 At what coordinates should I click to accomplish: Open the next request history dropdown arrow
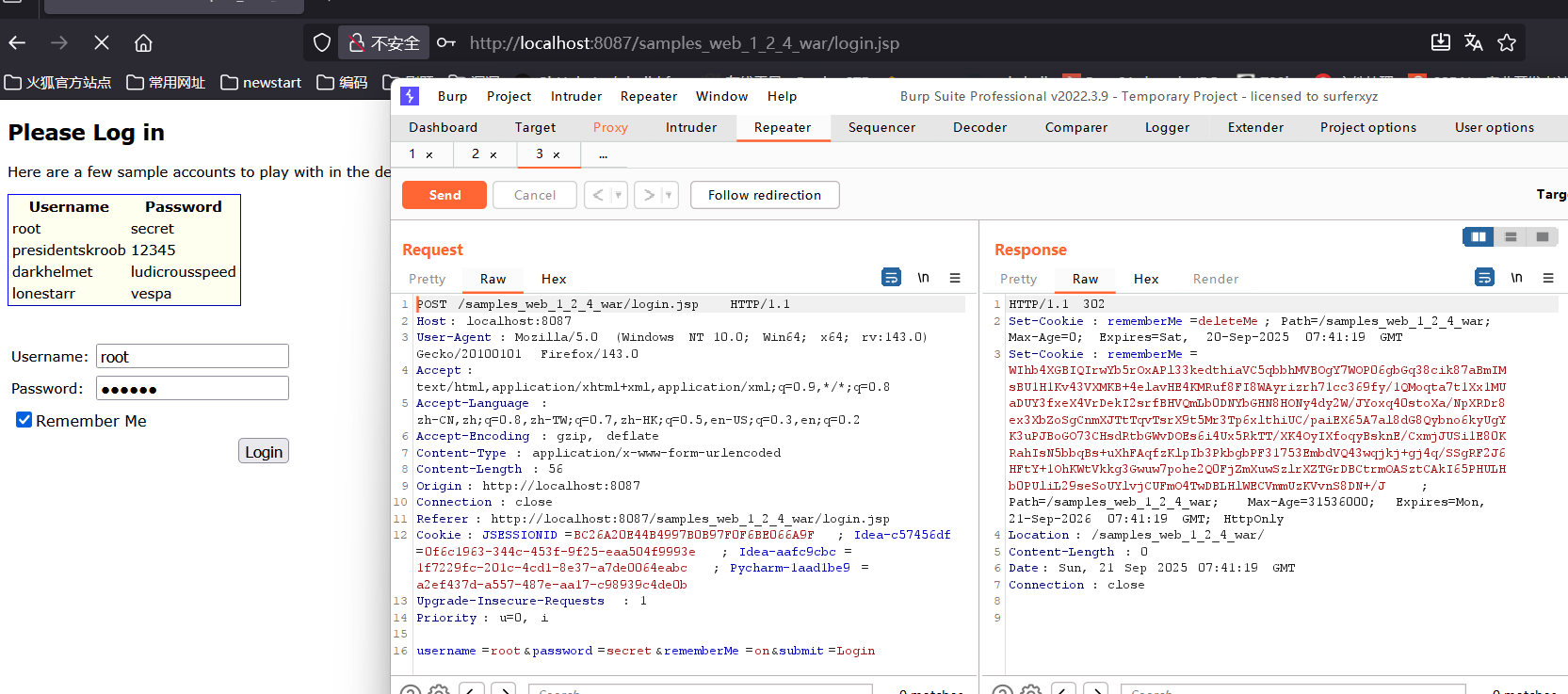tap(668, 196)
